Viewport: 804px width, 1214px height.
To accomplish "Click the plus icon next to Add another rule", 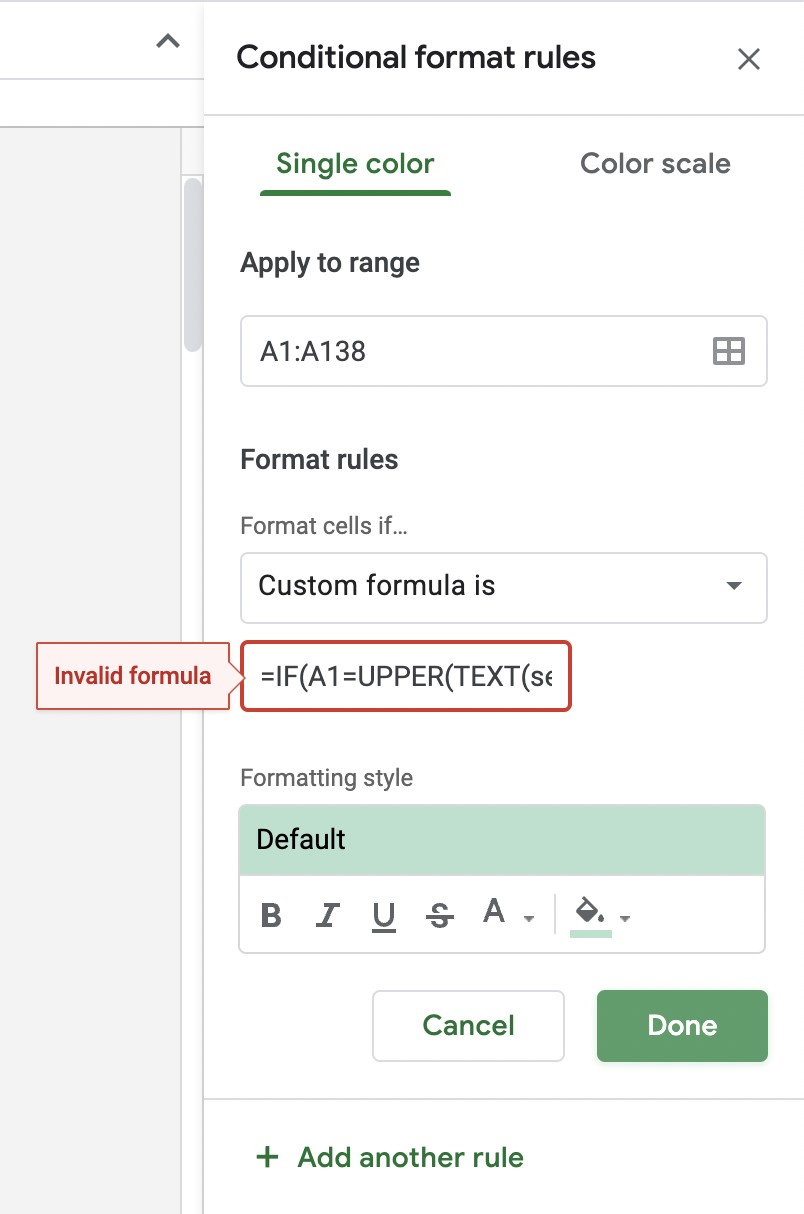I will (267, 1157).
